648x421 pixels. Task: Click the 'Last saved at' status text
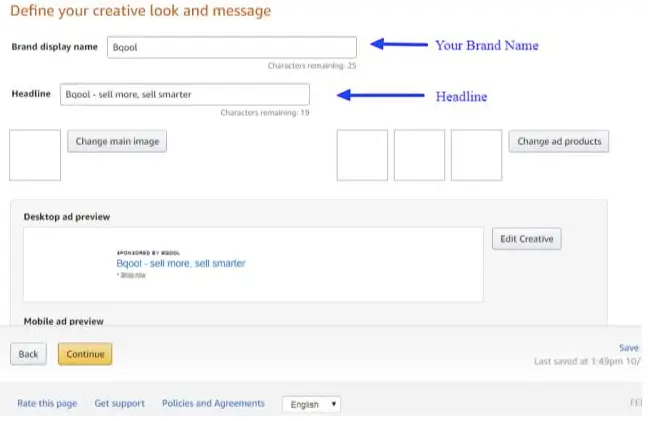point(587,361)
